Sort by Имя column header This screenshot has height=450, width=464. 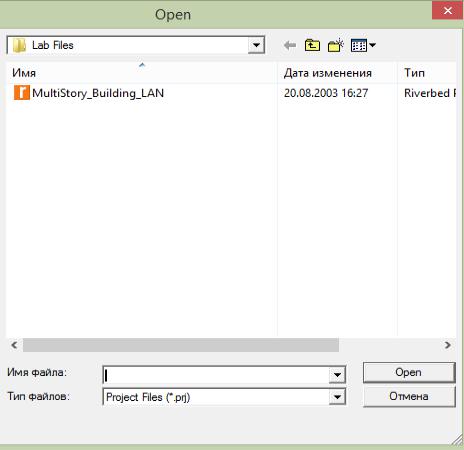point(142,73)
